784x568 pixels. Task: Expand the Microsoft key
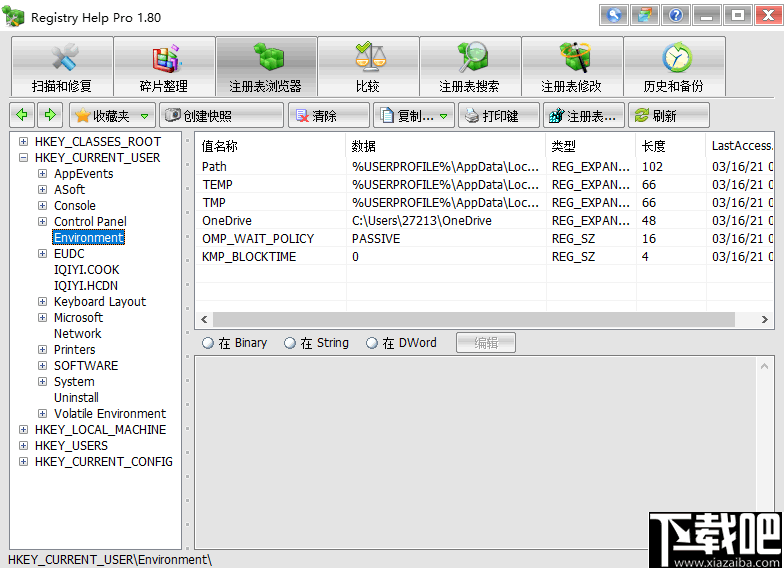coord(42,318)
